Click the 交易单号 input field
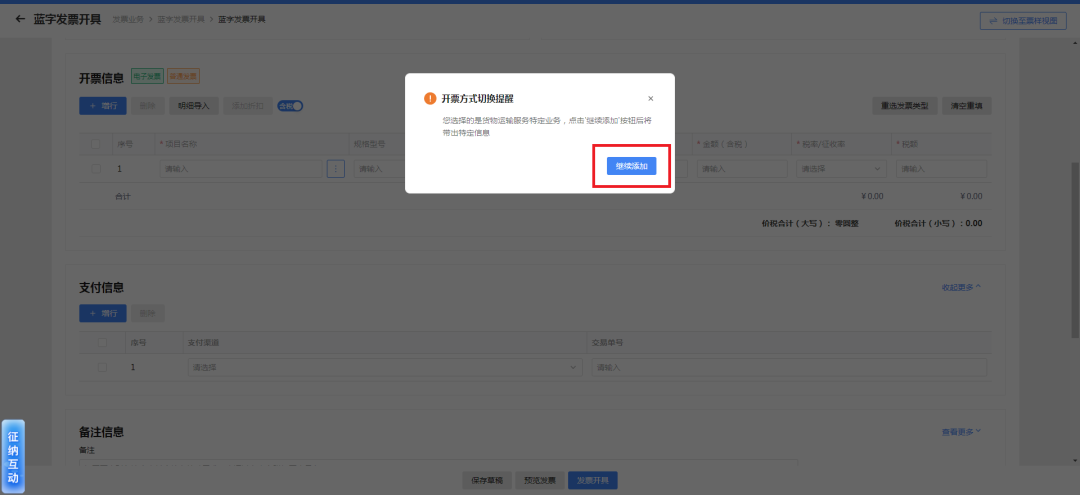1080x496 pixels. click(x=789, y=368)
